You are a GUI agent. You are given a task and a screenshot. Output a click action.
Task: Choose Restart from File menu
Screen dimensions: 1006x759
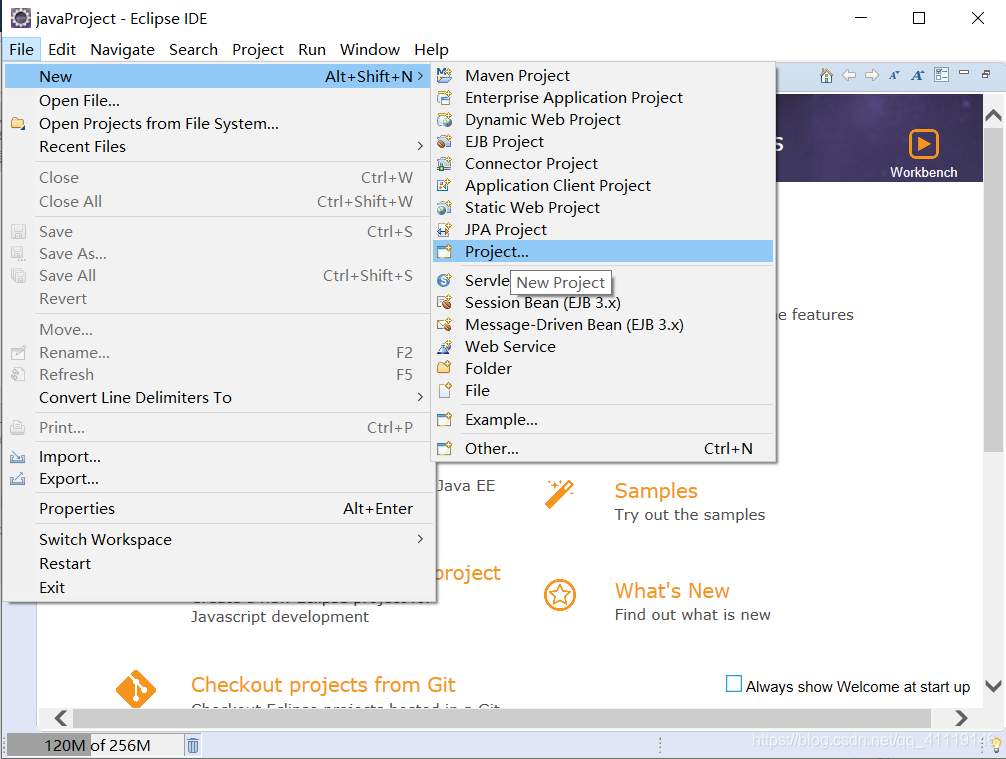point(218,563)
